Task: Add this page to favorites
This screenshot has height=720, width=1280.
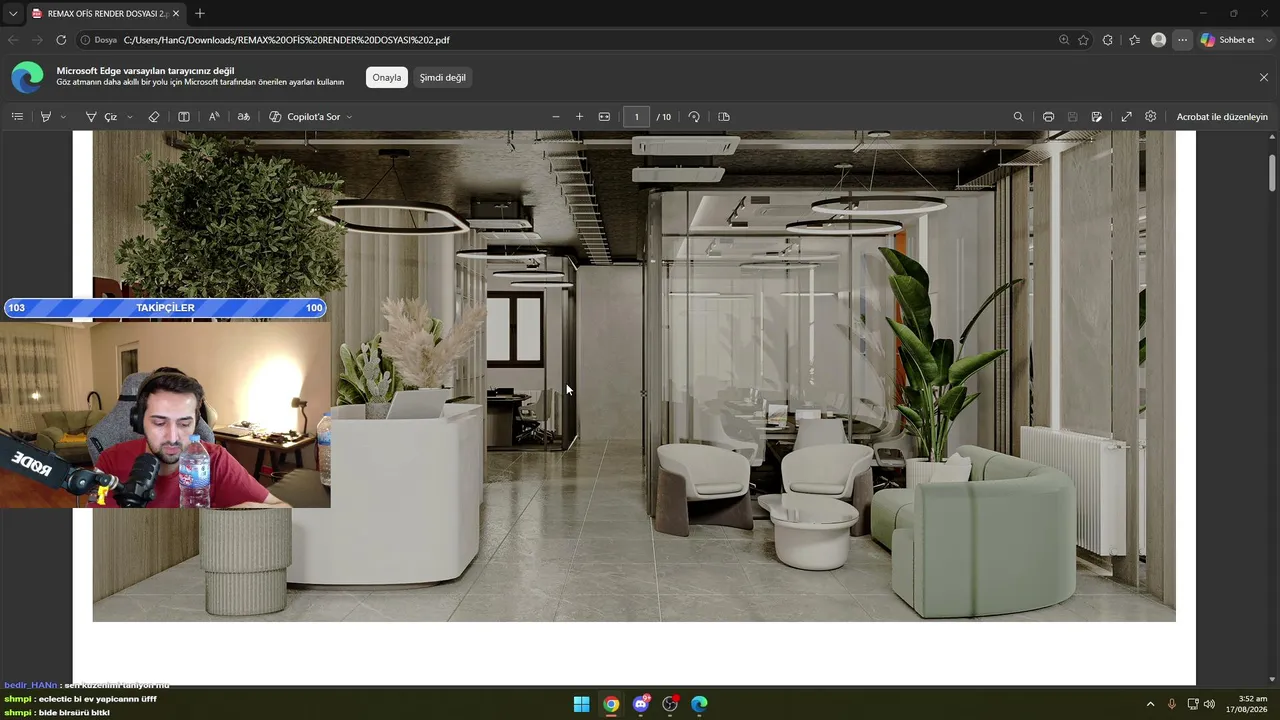Action: tap(1083, 40)
